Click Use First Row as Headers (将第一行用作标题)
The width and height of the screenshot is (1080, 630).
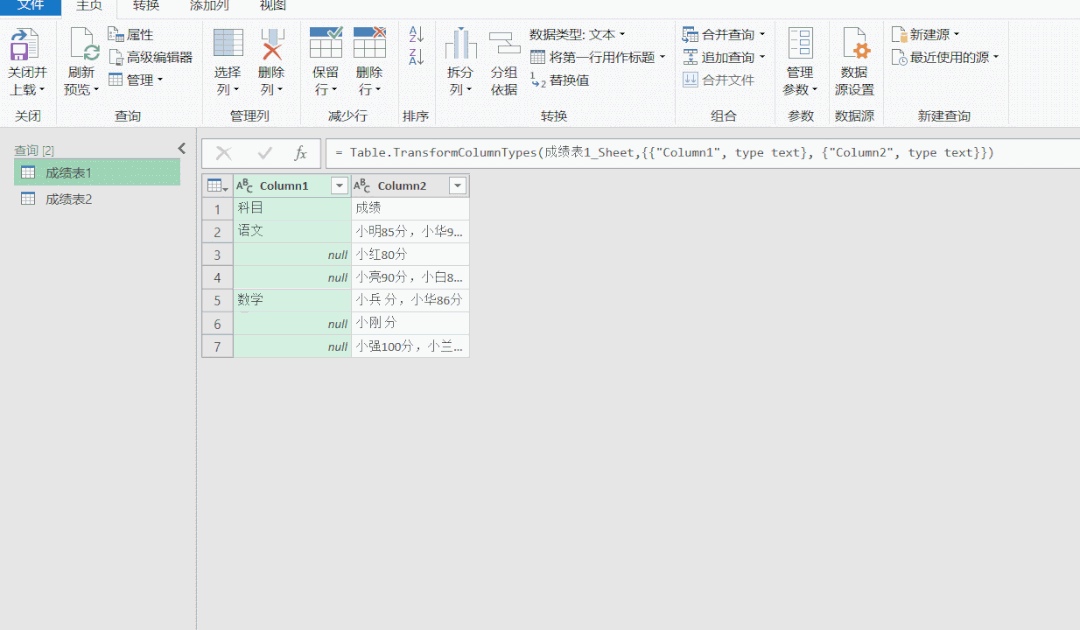(597, 57)
